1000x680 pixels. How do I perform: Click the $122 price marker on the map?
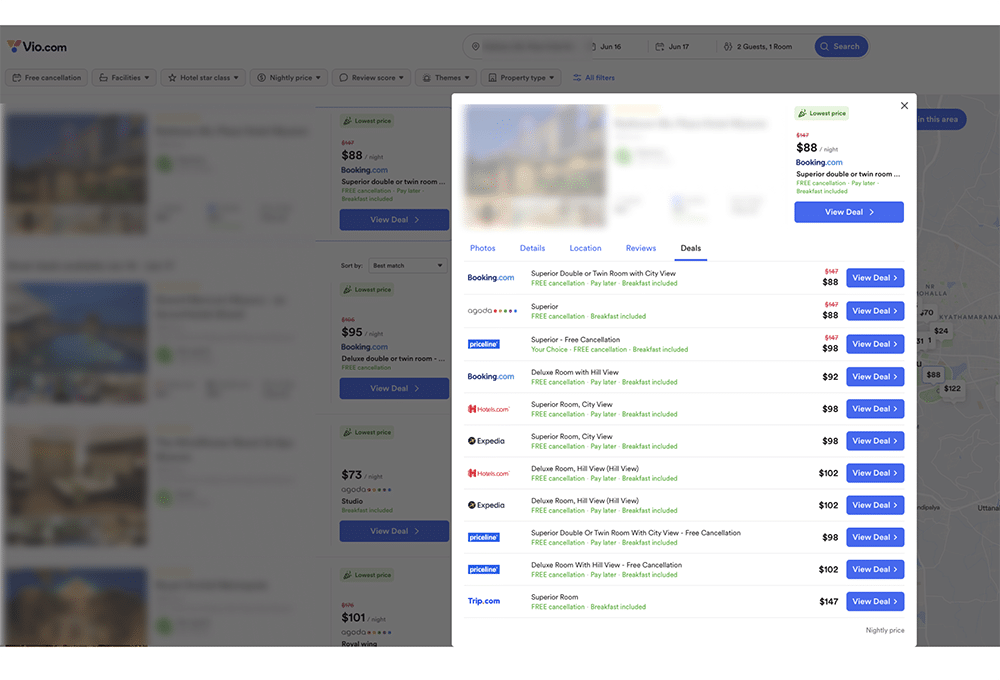click(952, 388)
